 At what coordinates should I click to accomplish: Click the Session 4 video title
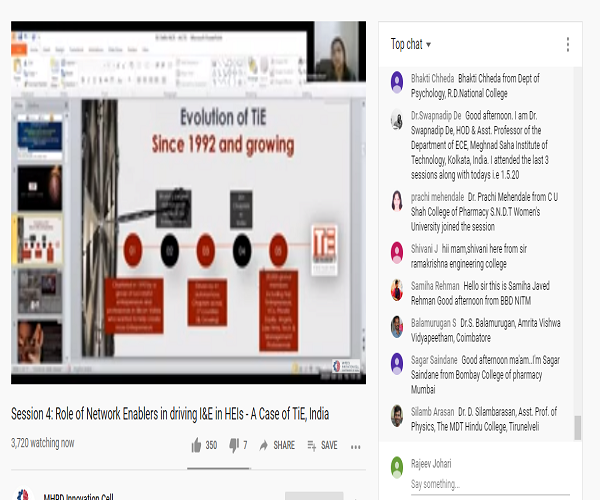pos(170,413)
